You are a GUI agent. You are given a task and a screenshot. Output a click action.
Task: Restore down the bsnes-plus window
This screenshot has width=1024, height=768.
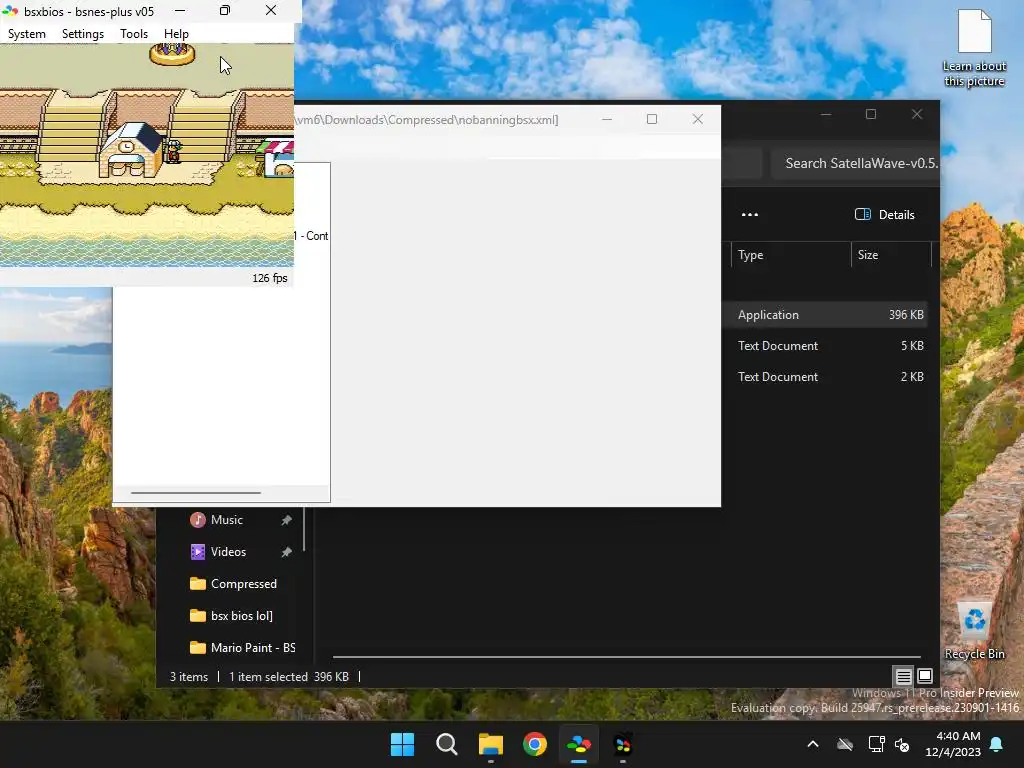click(x=225, y=10)
